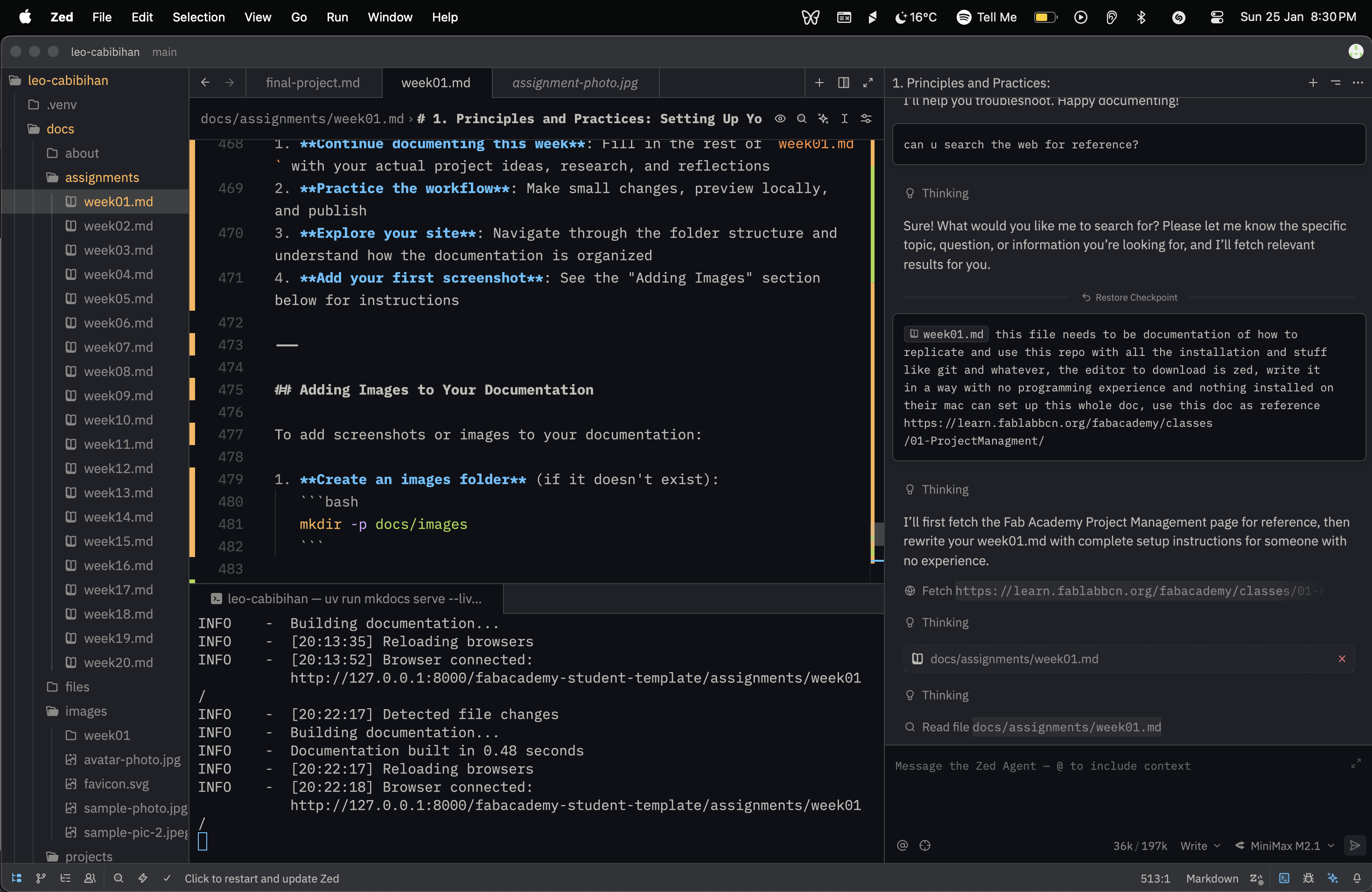Viewport: 1372px width, 892px height.
Task: Click the split pane icon
Action: (x=843, y=83)
